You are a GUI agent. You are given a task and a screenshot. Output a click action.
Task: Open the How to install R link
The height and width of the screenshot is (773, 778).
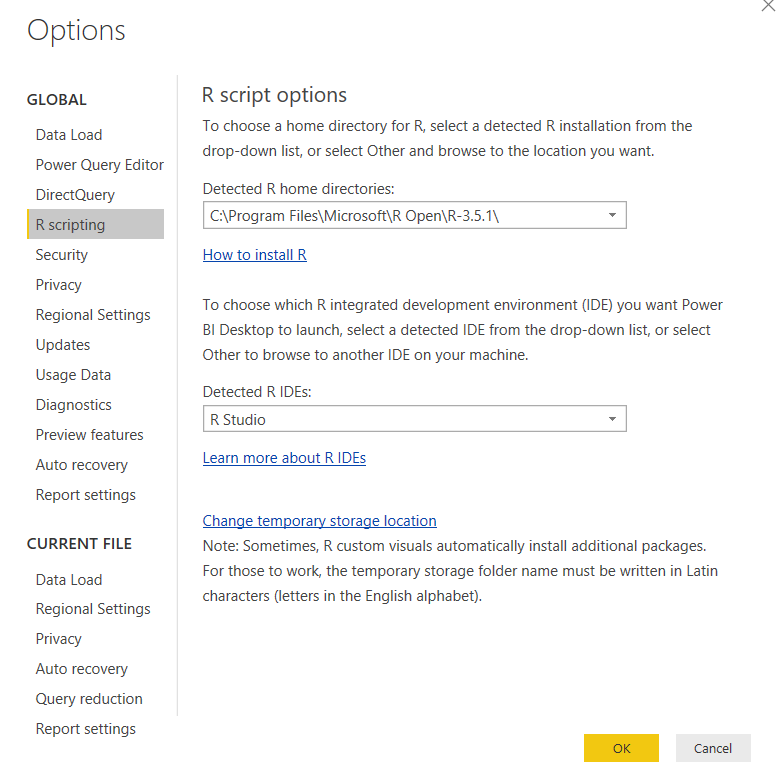point(255,255)
